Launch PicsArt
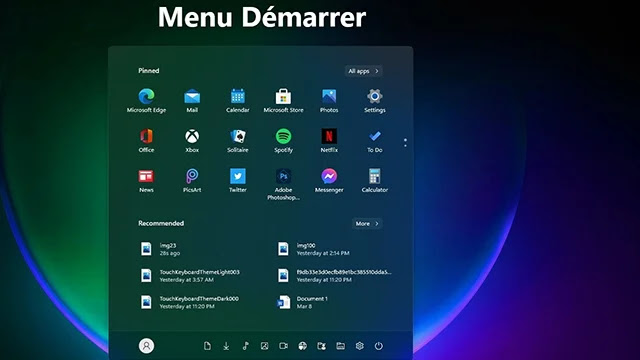 [x=192, y=180]
